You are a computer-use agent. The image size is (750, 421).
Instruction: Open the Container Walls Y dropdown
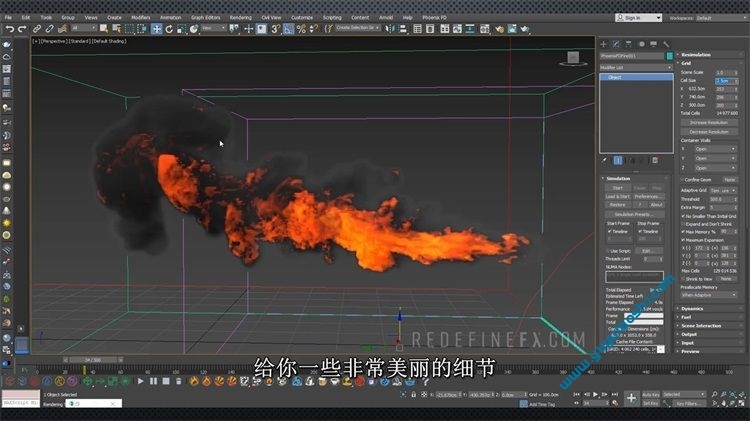click(715, 158)
